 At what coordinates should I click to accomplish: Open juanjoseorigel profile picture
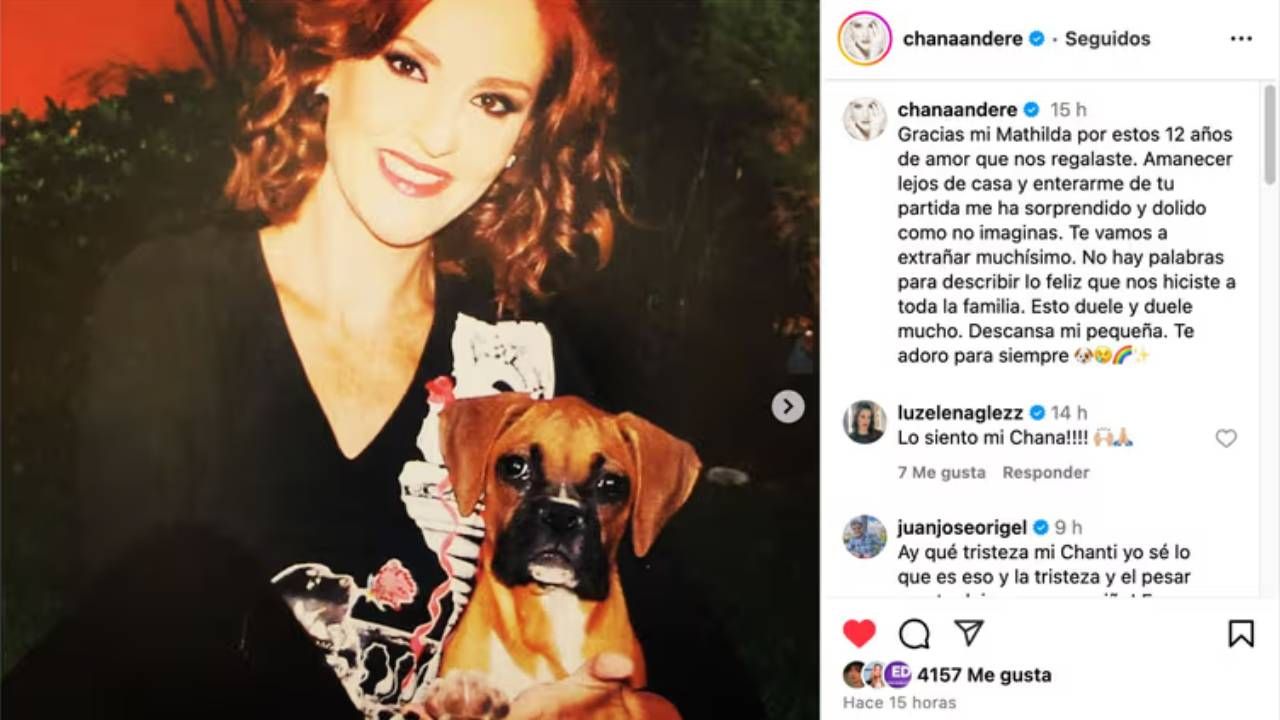pyautogui.click(x=864, y=536)
